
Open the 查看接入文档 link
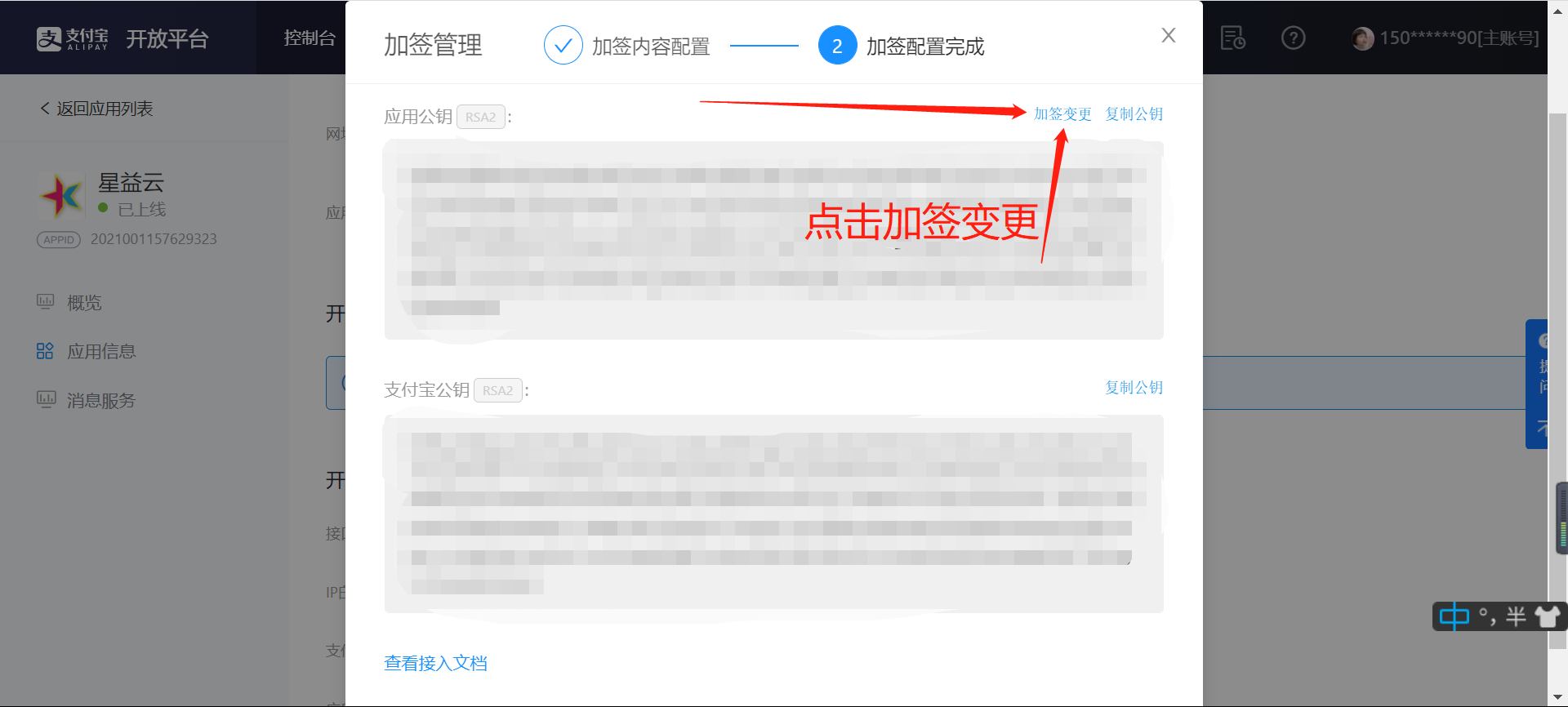pos(435,663)
